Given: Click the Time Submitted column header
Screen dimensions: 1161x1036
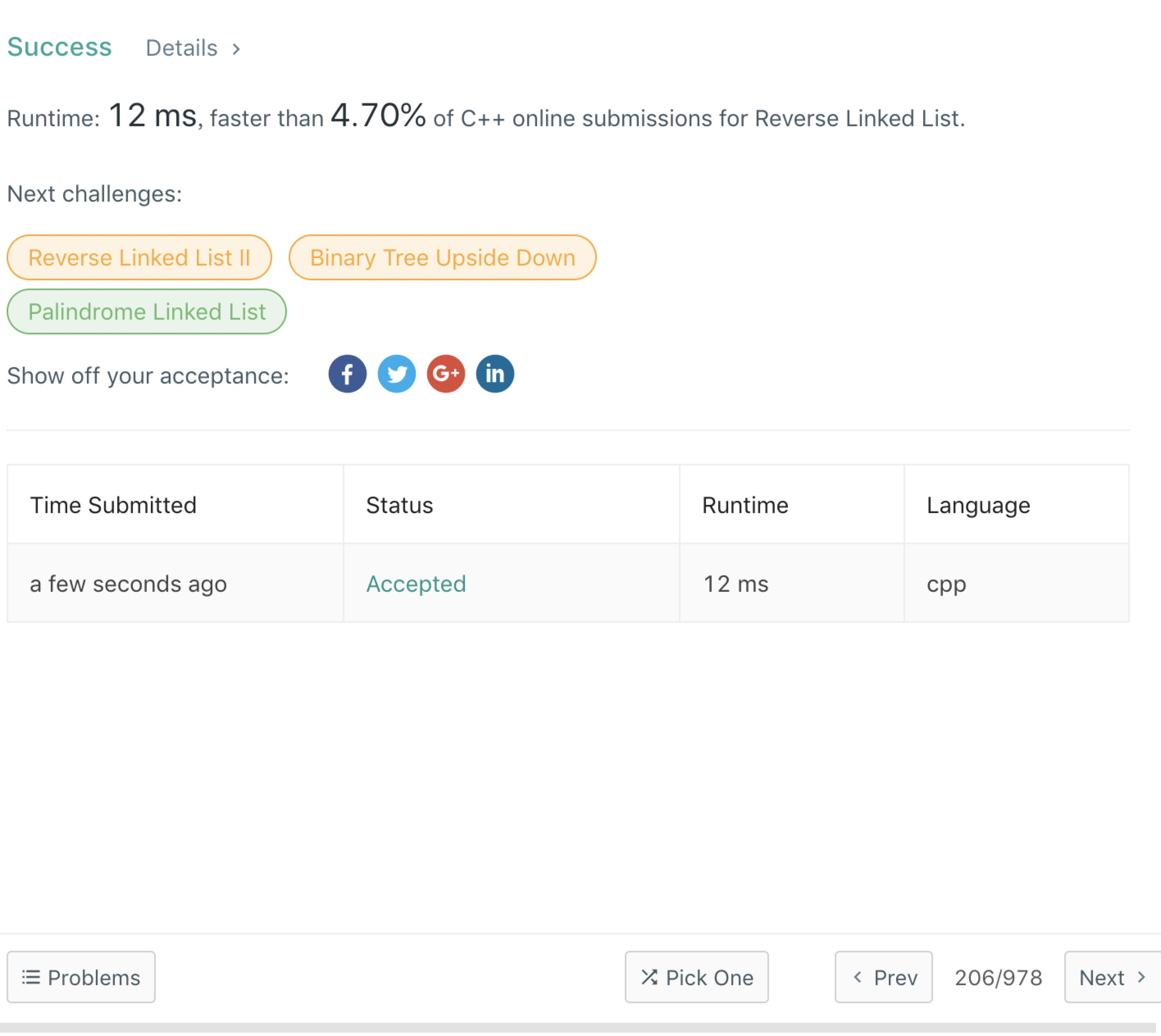Looking at the screenshot, I should coord(113,505).
